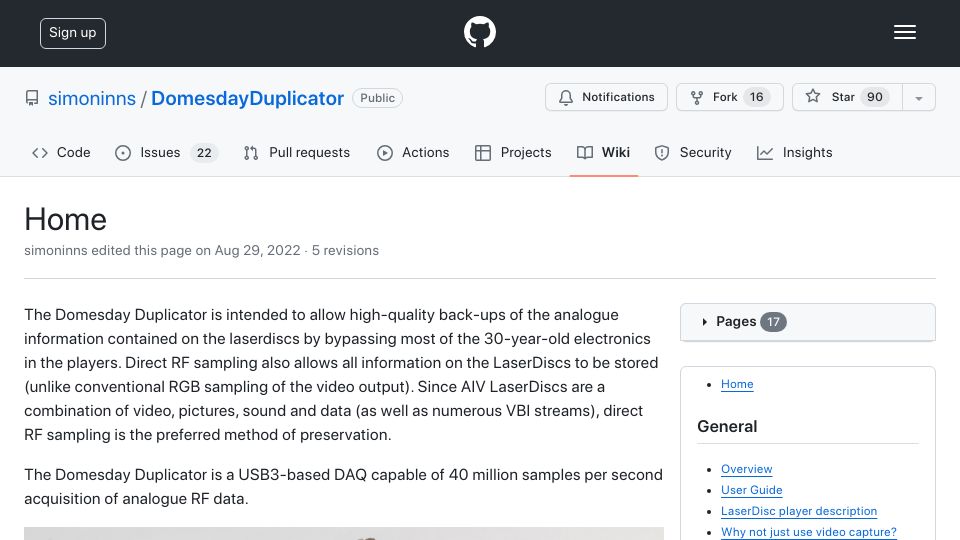Screen dimensions: 960x540
Task: Open the Pull requests tab
Action: click(x=297, y=152)
